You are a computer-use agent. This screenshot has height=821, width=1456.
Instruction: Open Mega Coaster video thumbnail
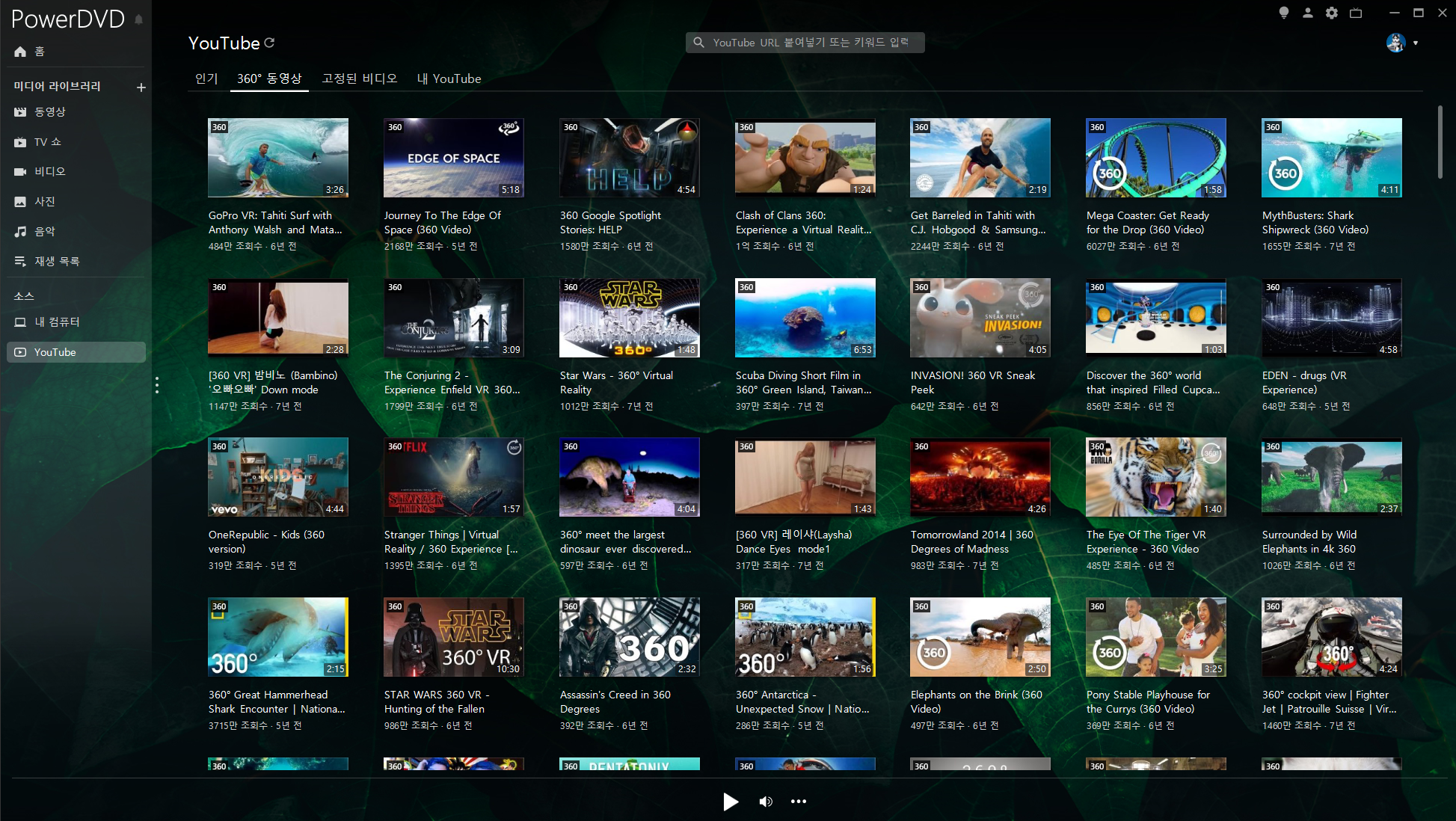pos(1156,158)
